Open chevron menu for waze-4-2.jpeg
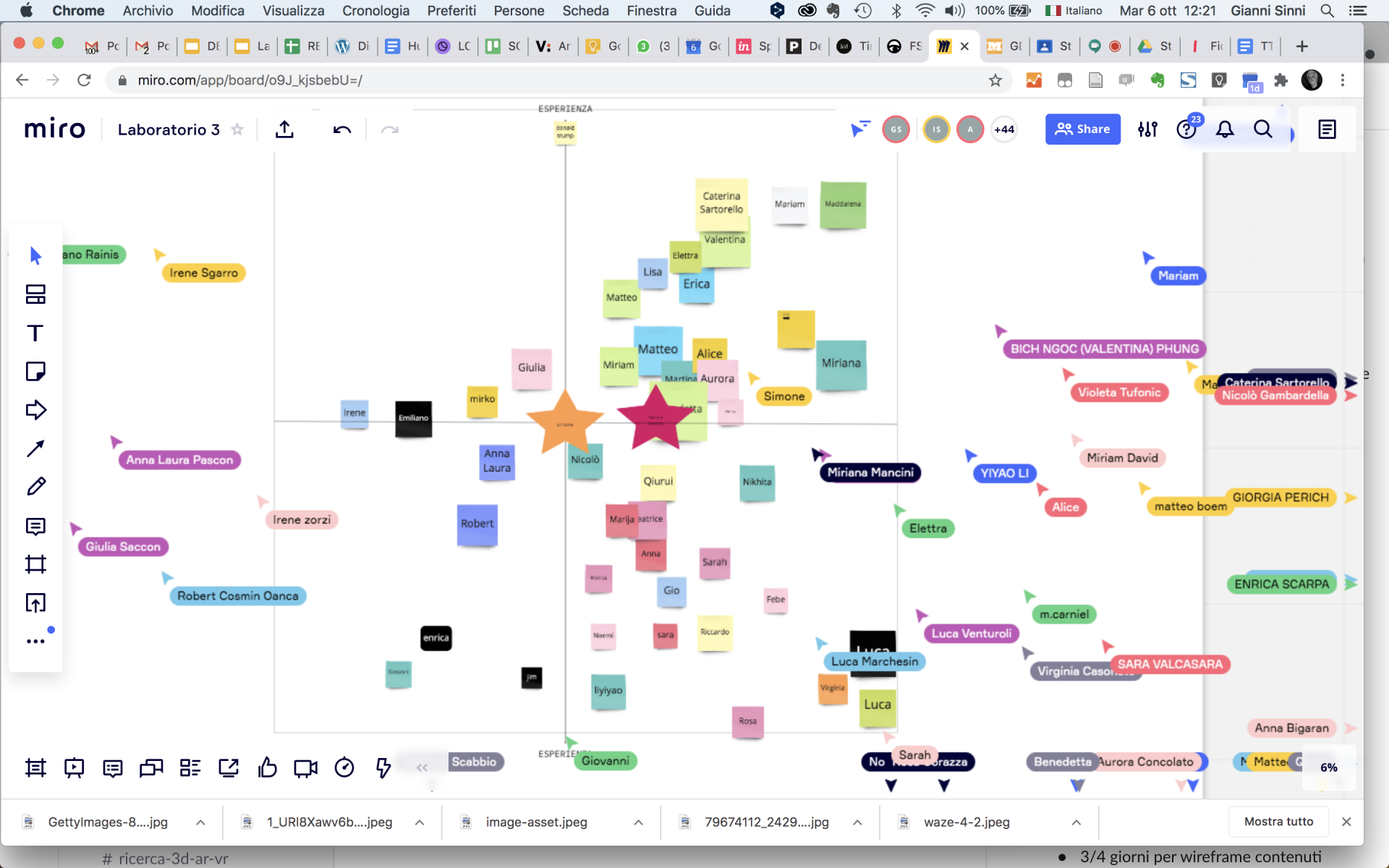Image resolution: width=1389 pixels, height=868 pixels. point(1076,822)
